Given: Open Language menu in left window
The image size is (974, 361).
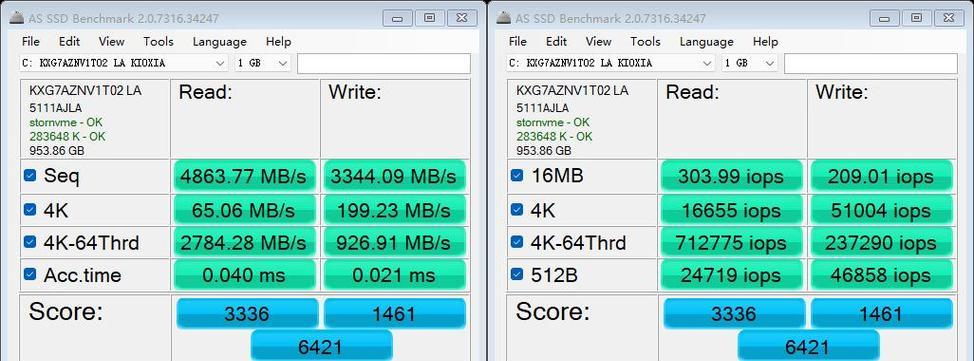Looking at the screenshot, I should (219, 42).
